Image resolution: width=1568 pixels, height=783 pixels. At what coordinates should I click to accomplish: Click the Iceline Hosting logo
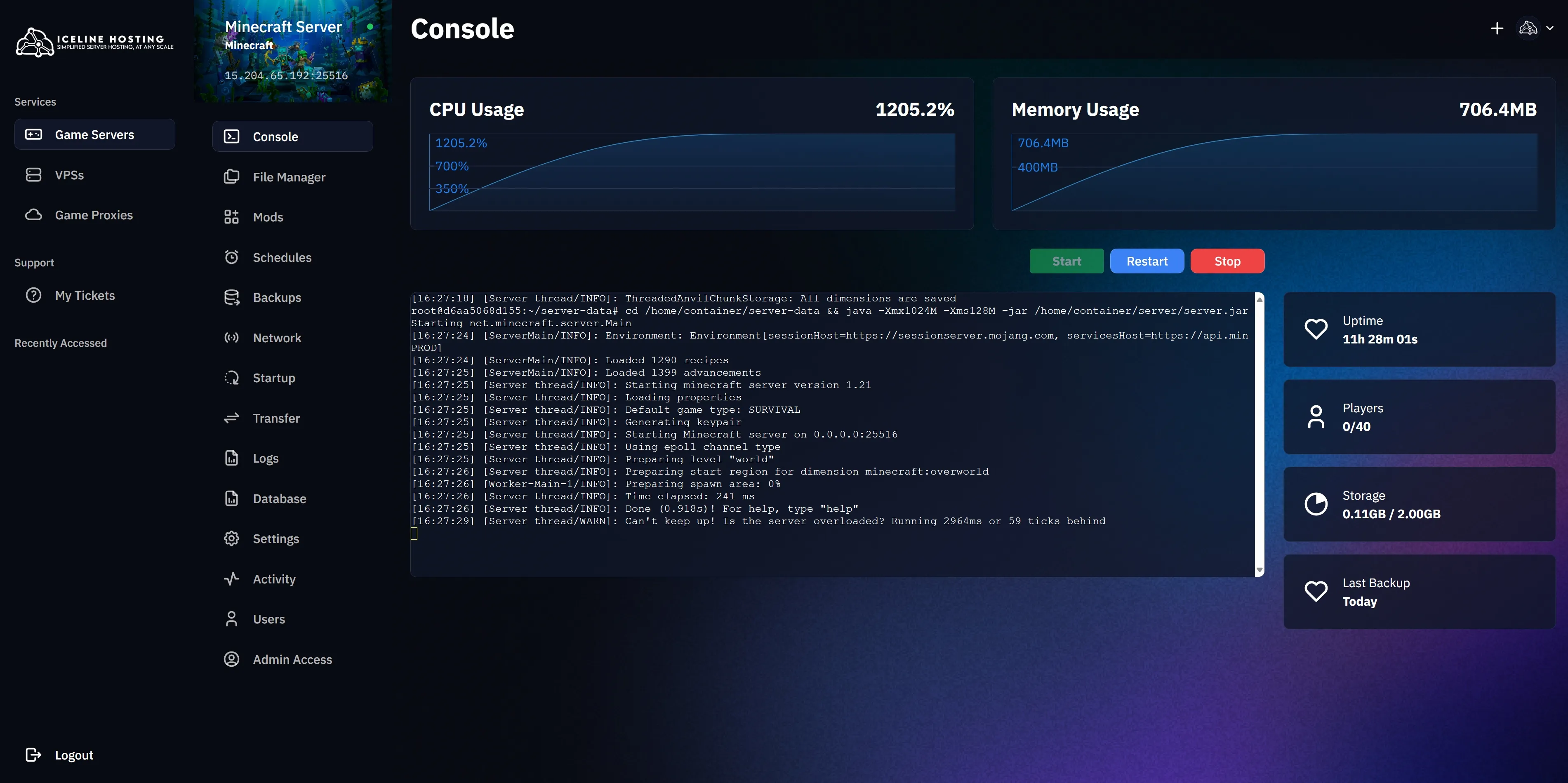[94, 42]
